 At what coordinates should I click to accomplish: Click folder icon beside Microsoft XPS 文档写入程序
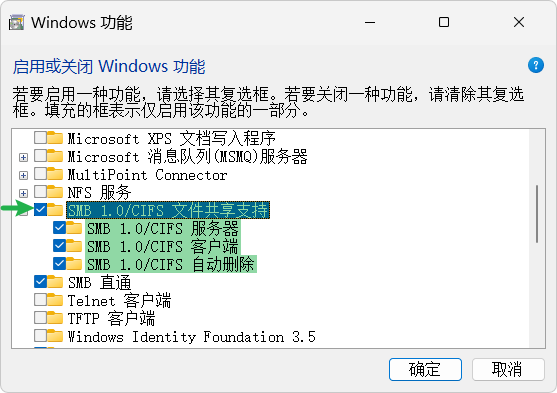click(x=55, y=138)
